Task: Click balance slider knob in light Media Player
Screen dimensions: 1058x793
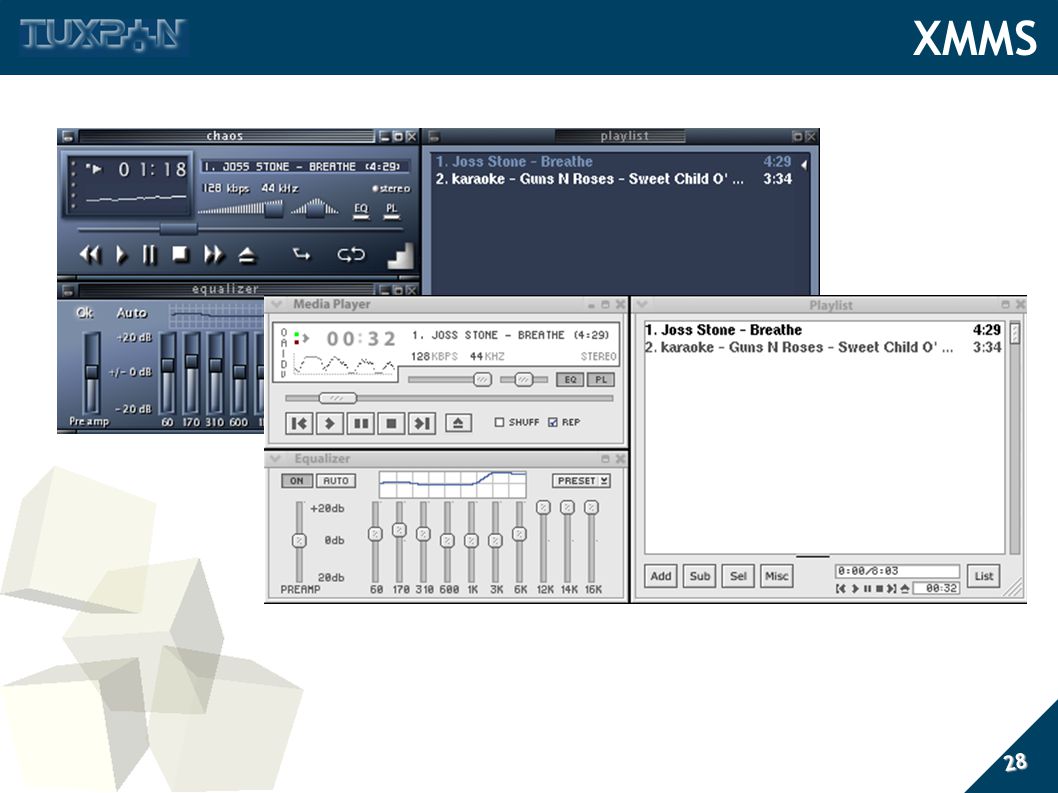Action: coord(524,380)
